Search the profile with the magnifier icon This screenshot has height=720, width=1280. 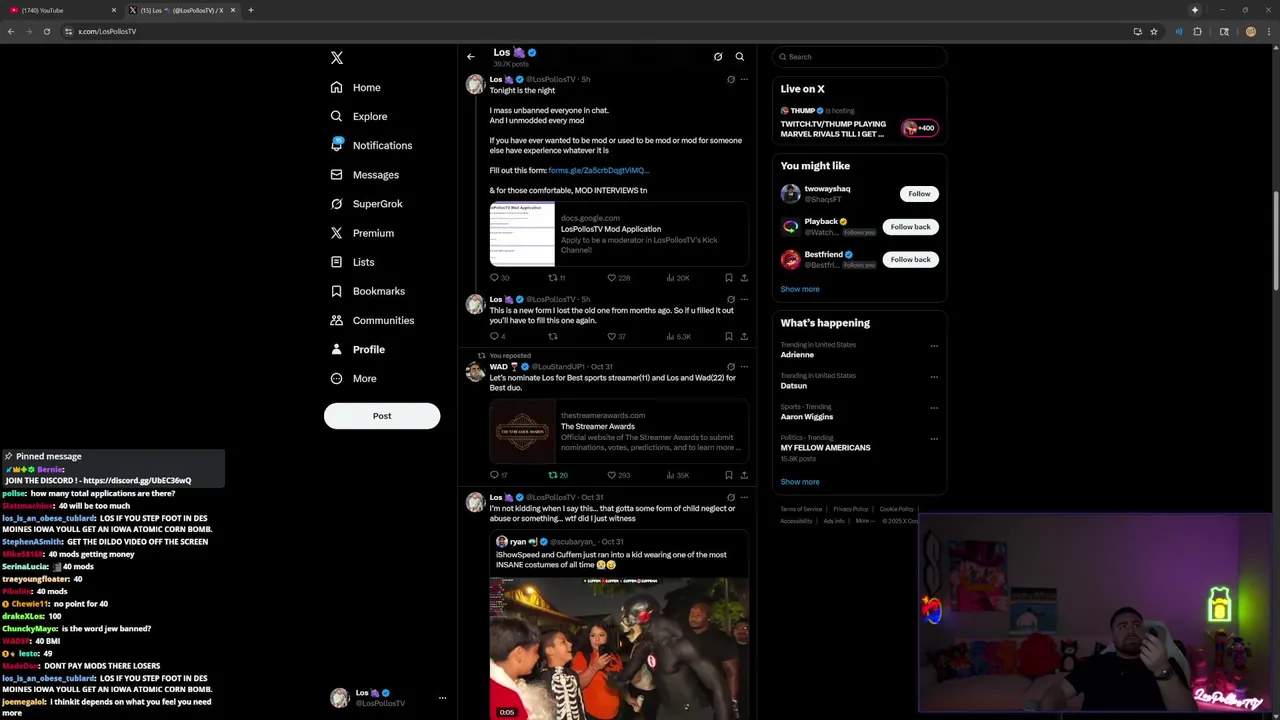tap(740, 57)
